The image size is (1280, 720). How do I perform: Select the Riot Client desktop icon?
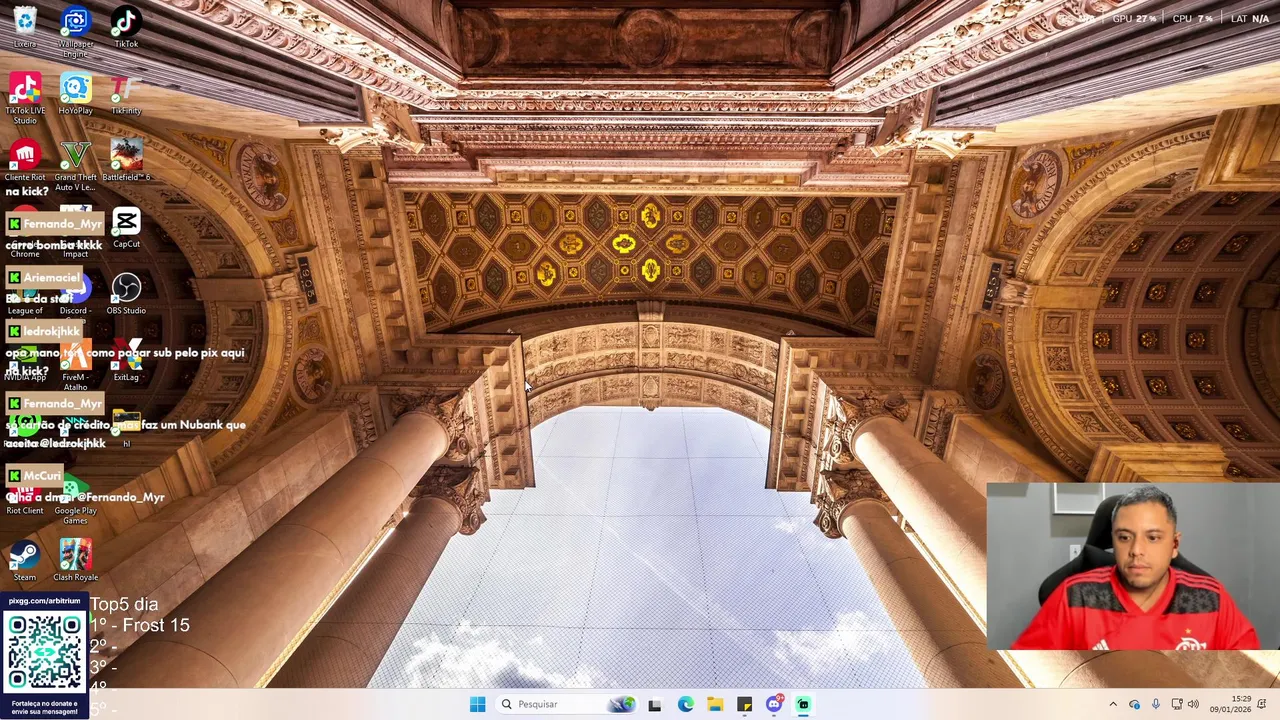point(25,499)
